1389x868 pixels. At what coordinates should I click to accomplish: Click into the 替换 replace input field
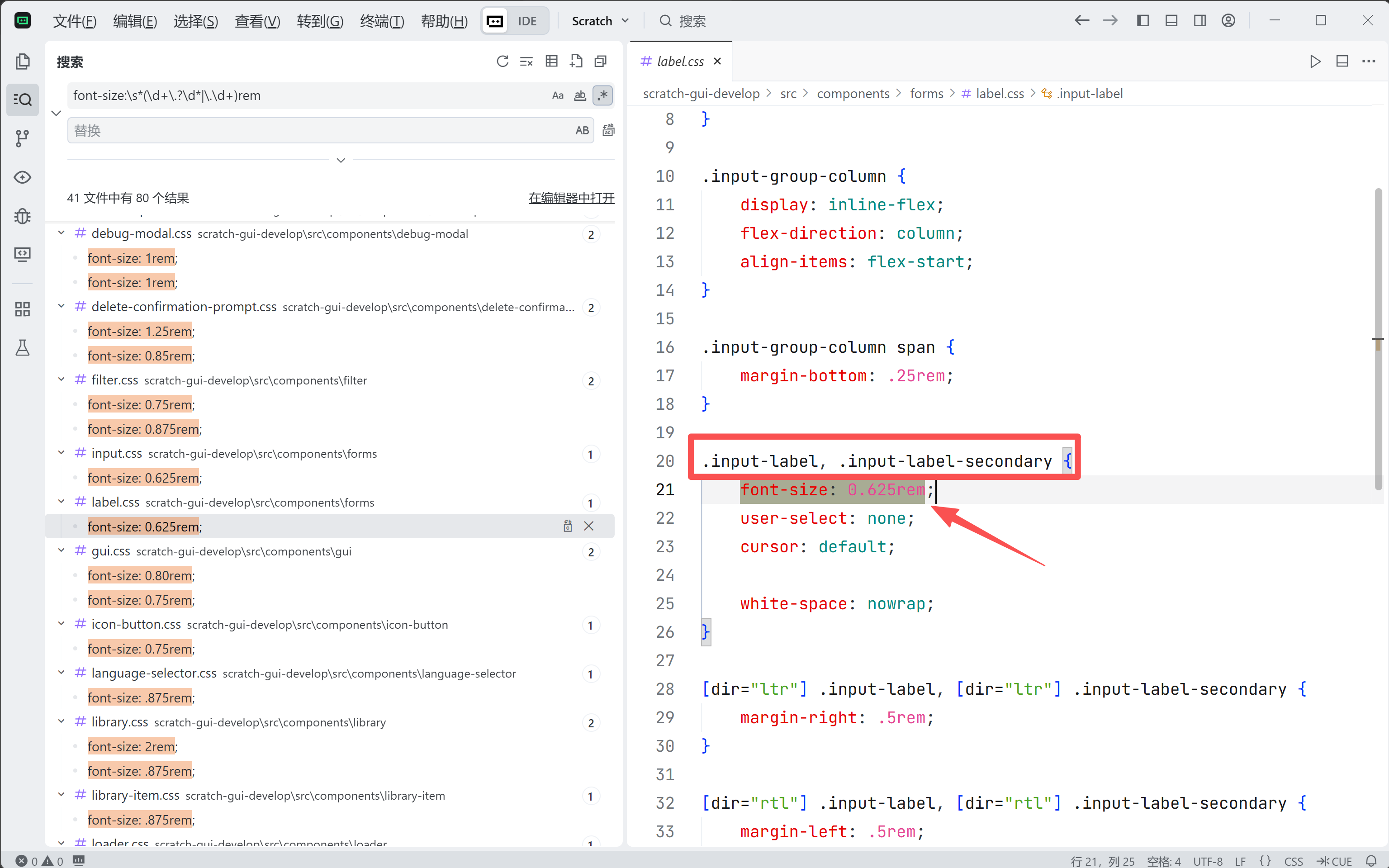coord(322,131)
